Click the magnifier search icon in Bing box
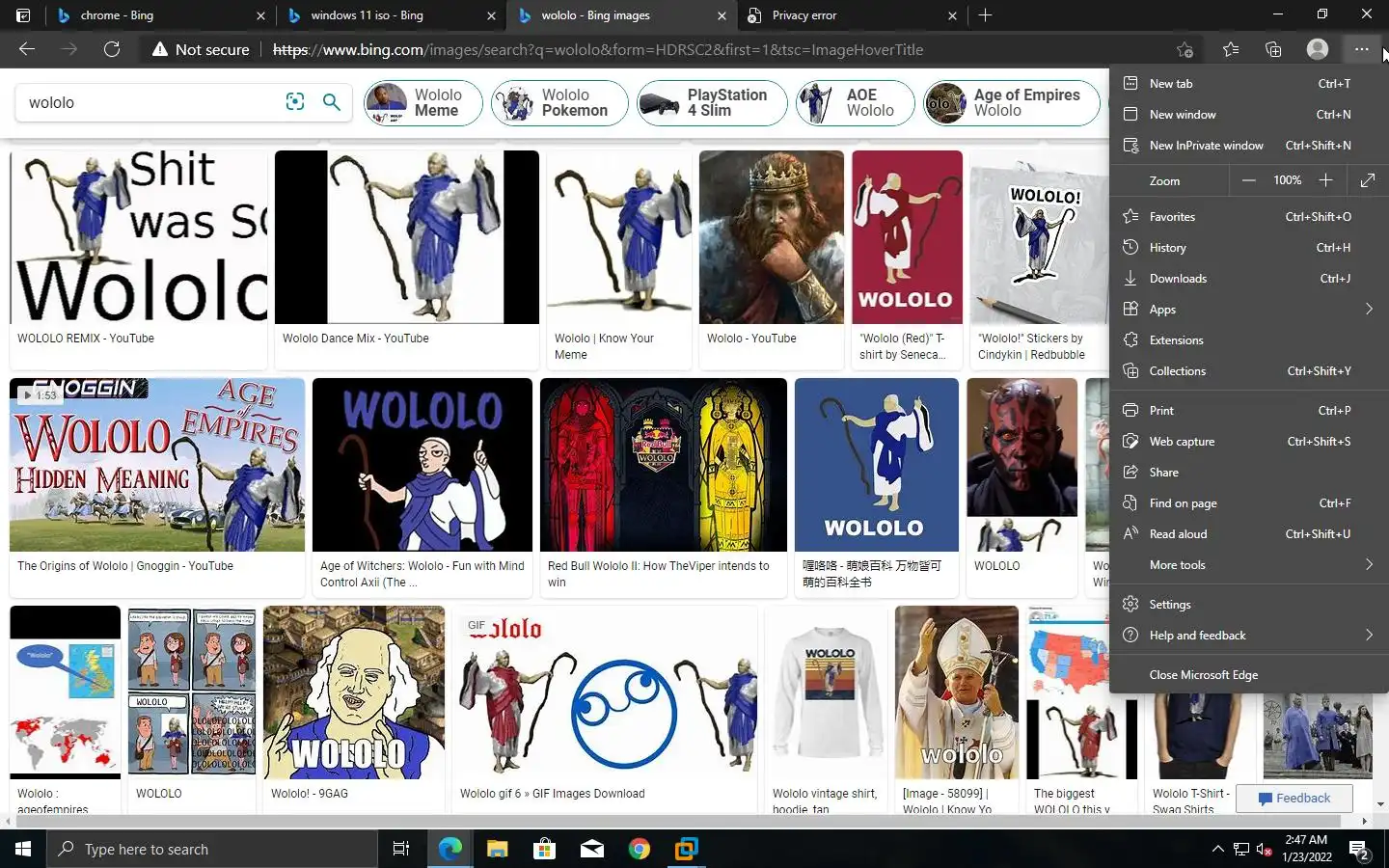 (x=331, y=102)
